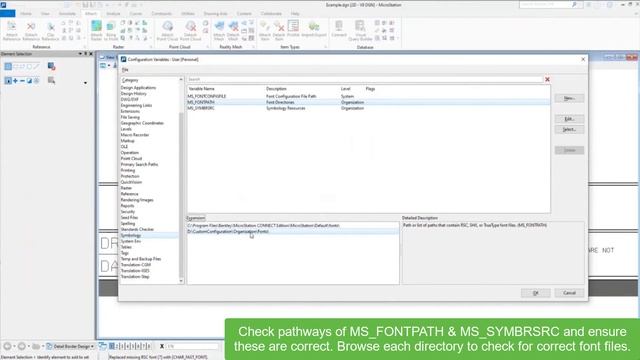Select the Point Cloud category
This screenshot has height=360, width=640.
click(x=131, y=158)
